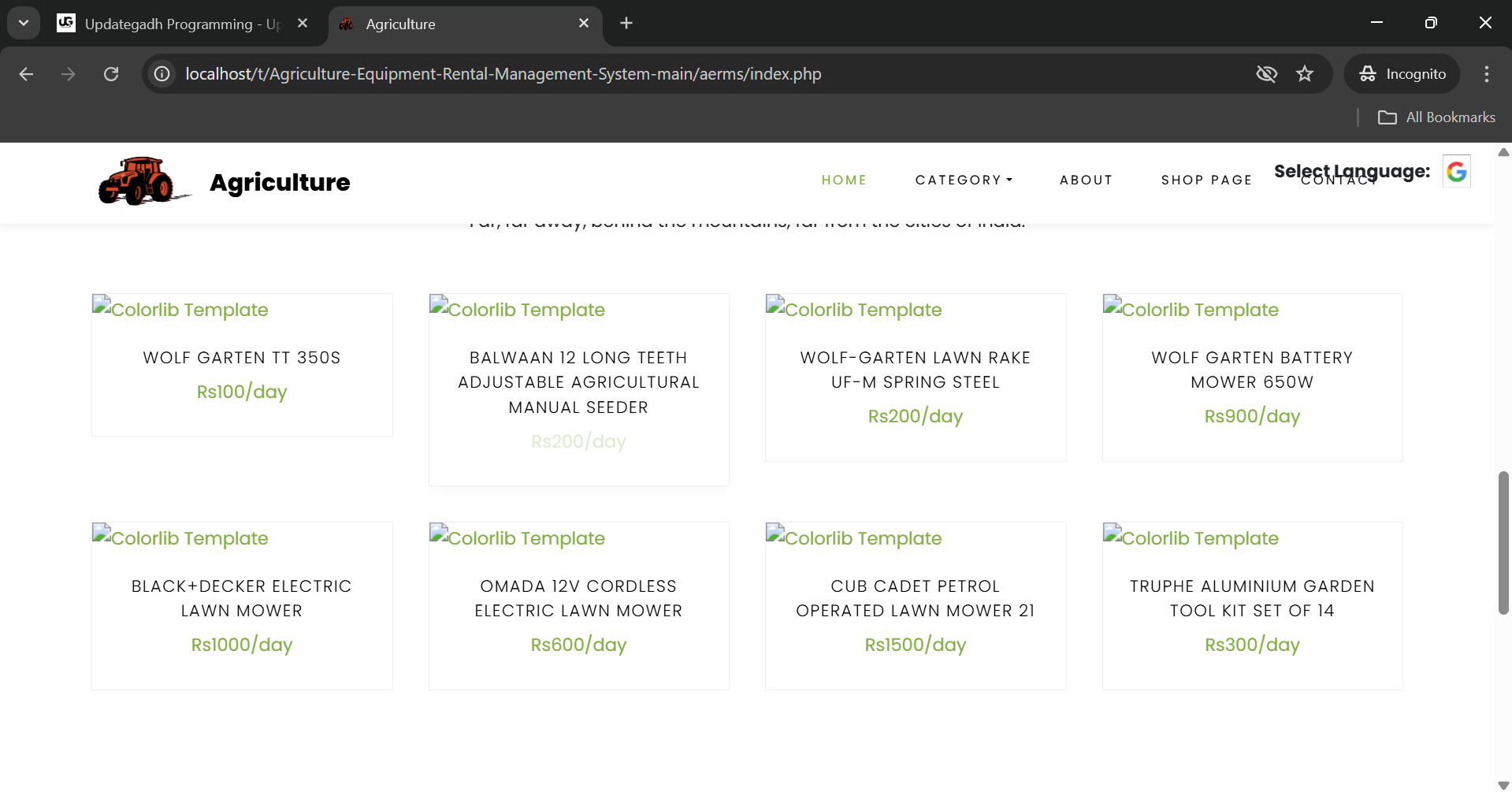Switch to the Updategadh Programming tab
1512x792 pixels.
[x=183, y=24]
